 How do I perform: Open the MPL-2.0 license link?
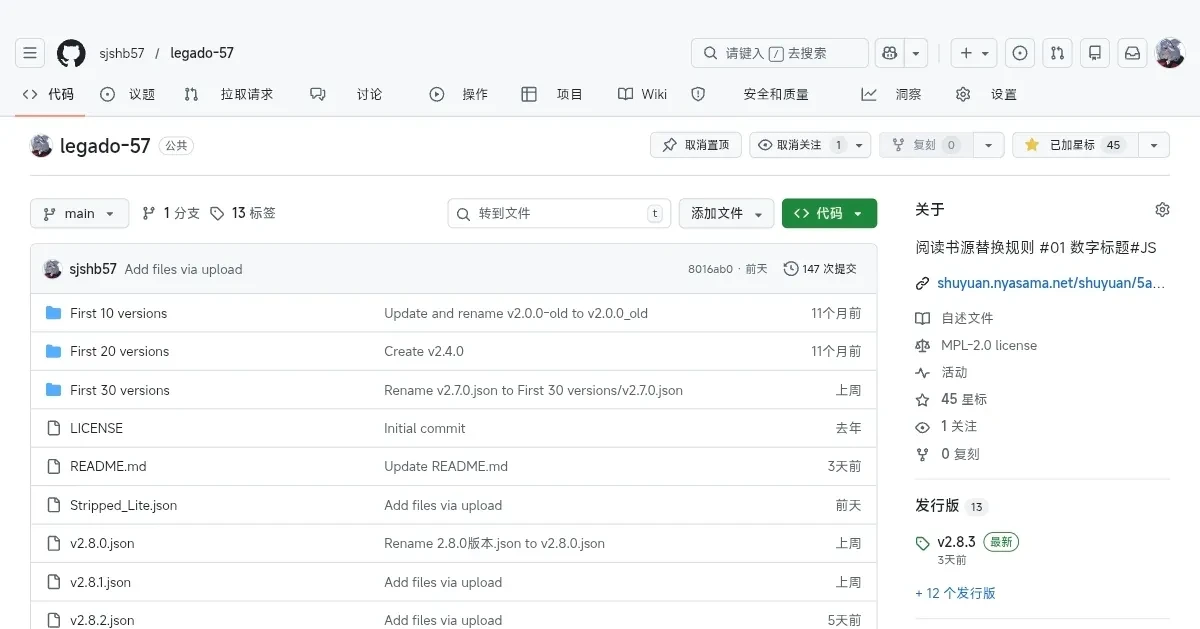click(x=976, y=345)
